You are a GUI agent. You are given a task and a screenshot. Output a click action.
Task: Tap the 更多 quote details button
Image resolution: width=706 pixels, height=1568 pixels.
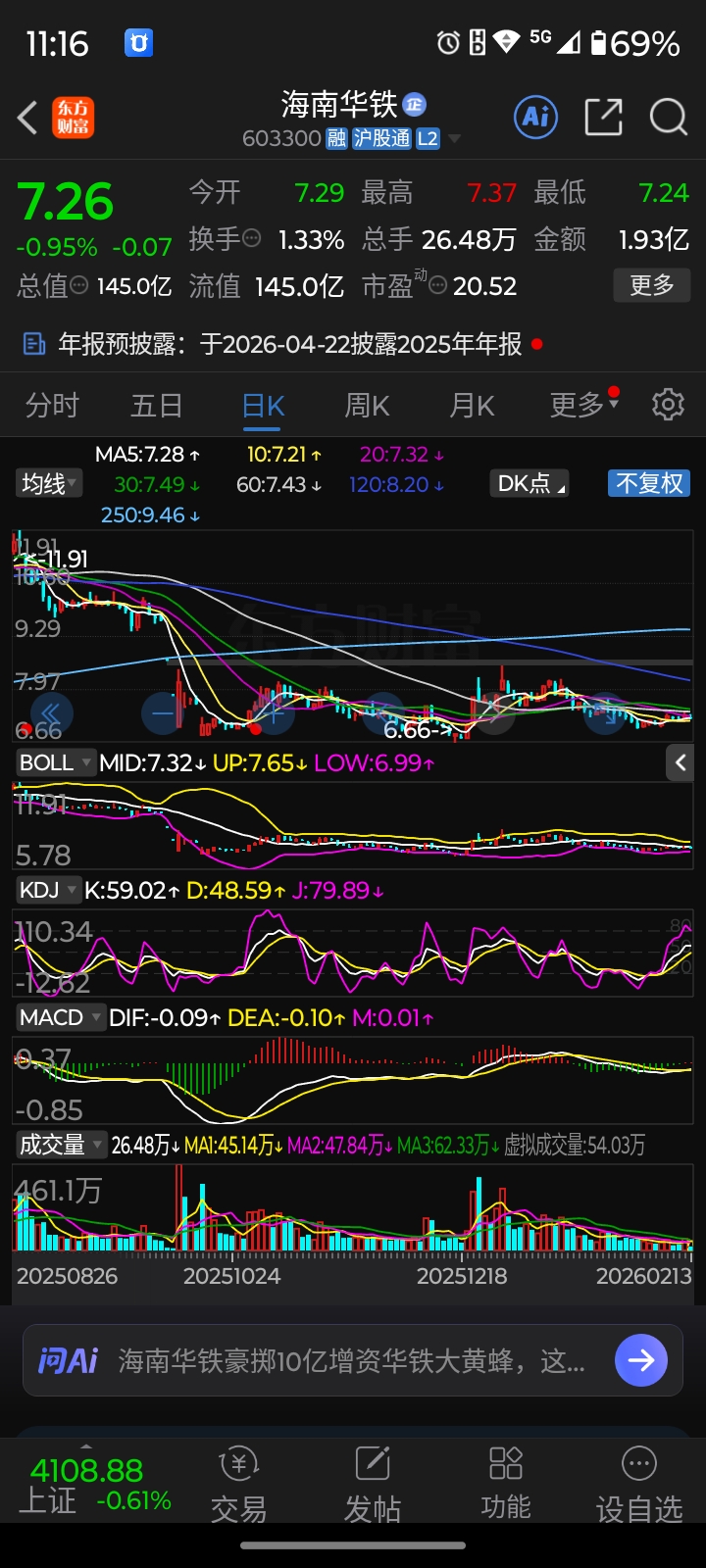(652, 285)
